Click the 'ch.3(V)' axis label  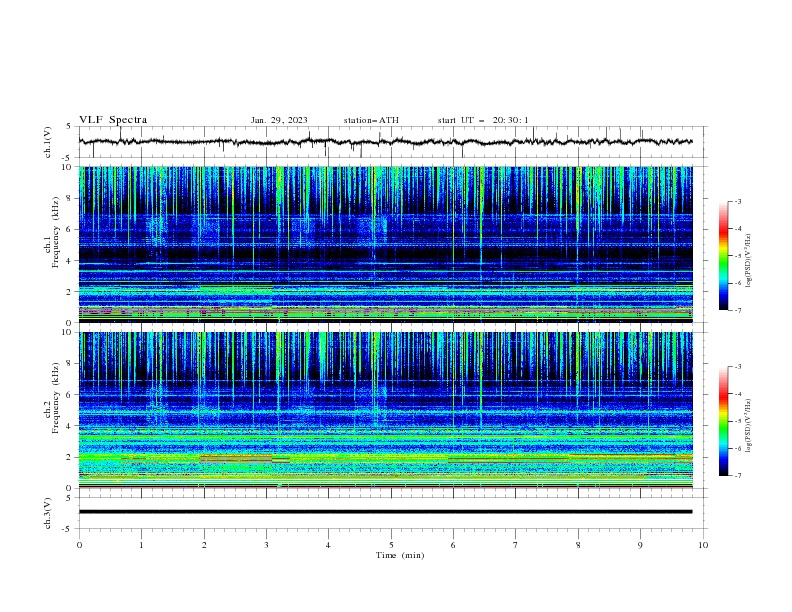coord(48,513)
